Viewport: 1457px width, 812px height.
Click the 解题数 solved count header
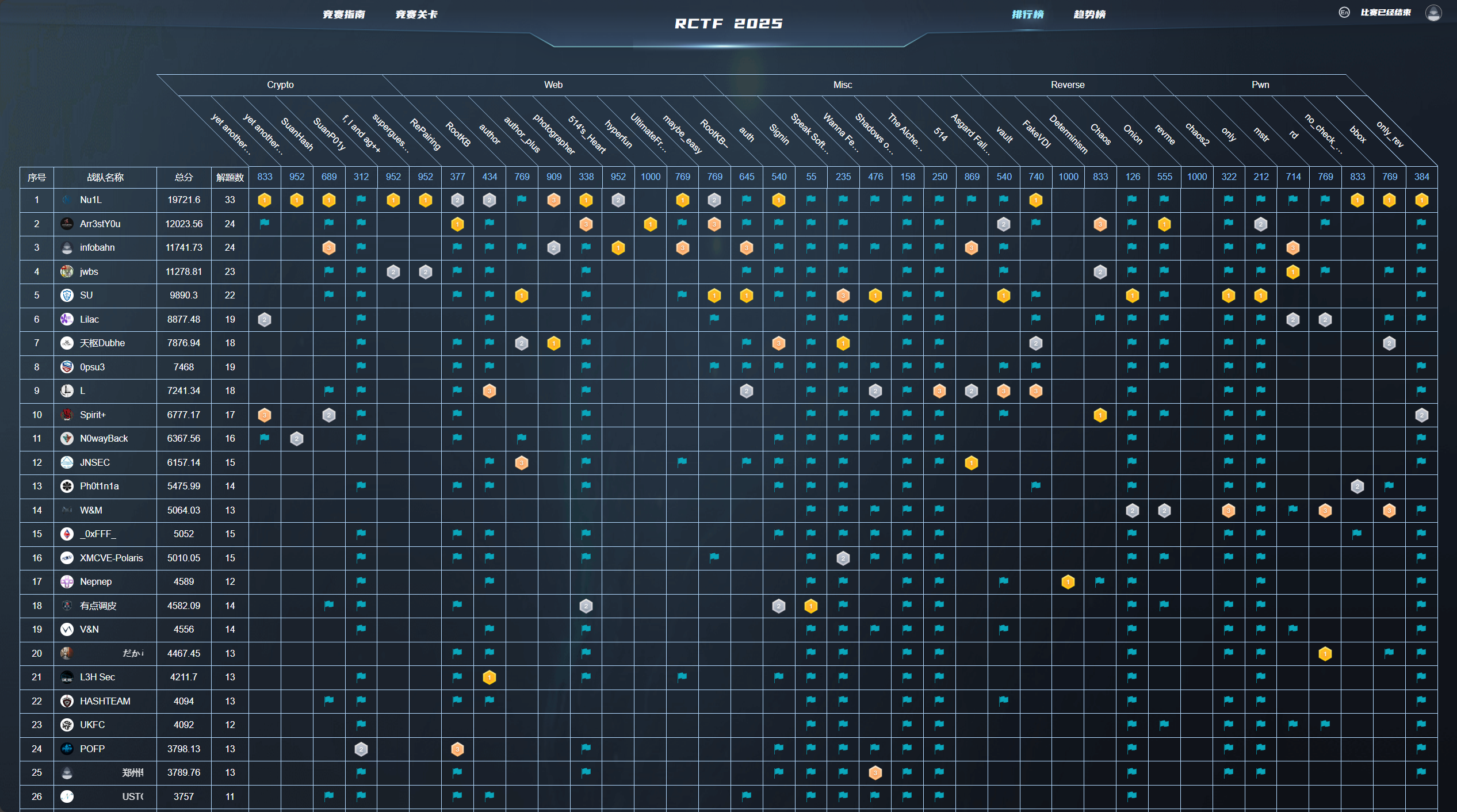click(230, 177)
